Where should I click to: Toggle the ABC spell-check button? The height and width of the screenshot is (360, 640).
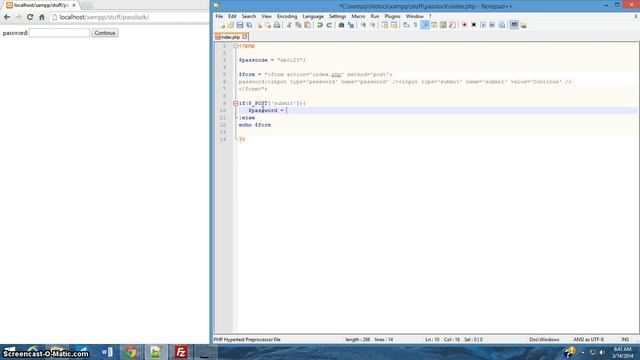[x=514, y=25]
